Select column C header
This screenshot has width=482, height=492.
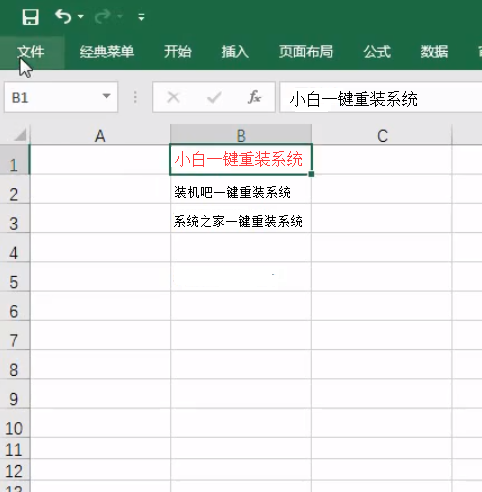[382, 135]
